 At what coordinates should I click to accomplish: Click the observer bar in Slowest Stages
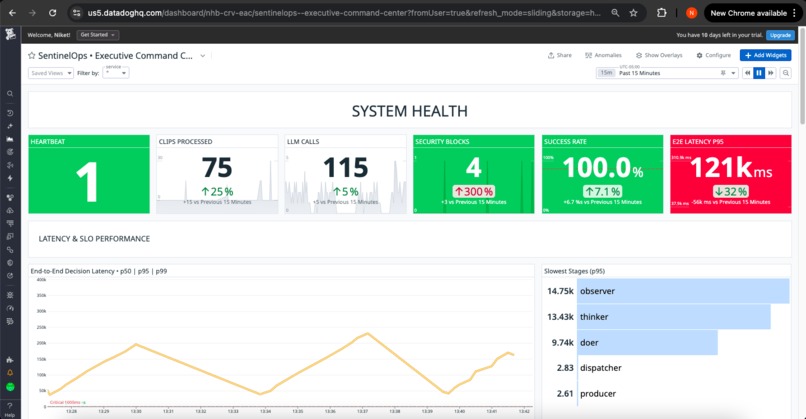point(683,291)
